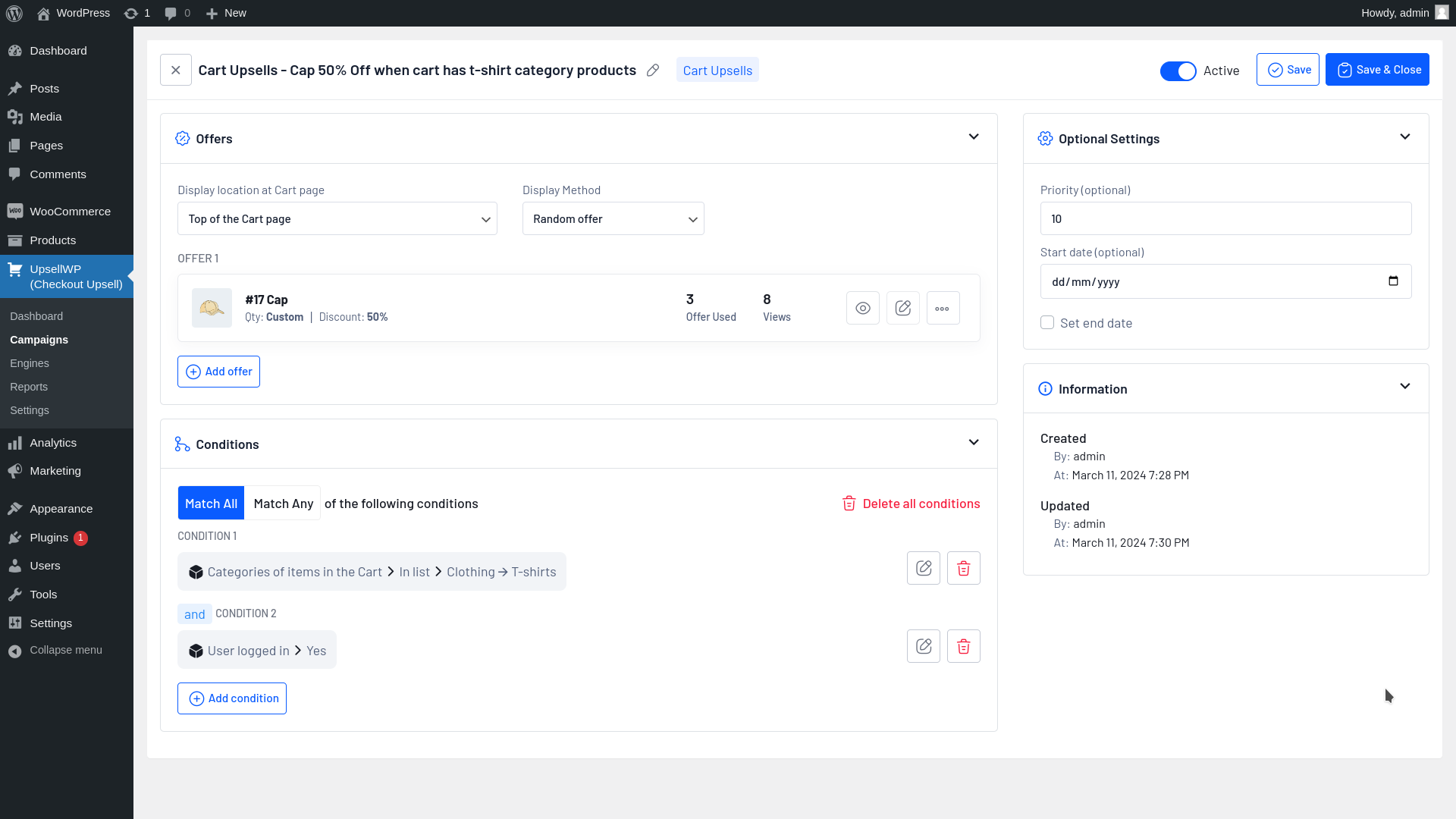Screen dimensions: 1456x819
Task: Select Campaigns from the sidebar menu
Action: [39, 339]
